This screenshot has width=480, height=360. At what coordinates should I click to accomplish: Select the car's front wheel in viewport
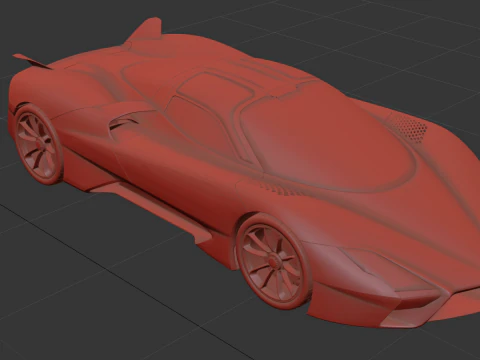(274, 262)
